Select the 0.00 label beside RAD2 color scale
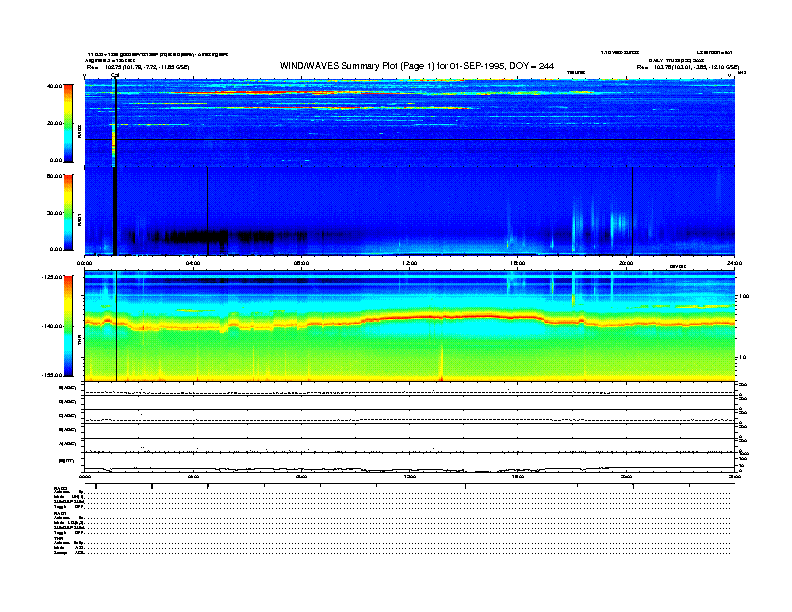This screenshot has width=792, height=612. tap(55, 160)
